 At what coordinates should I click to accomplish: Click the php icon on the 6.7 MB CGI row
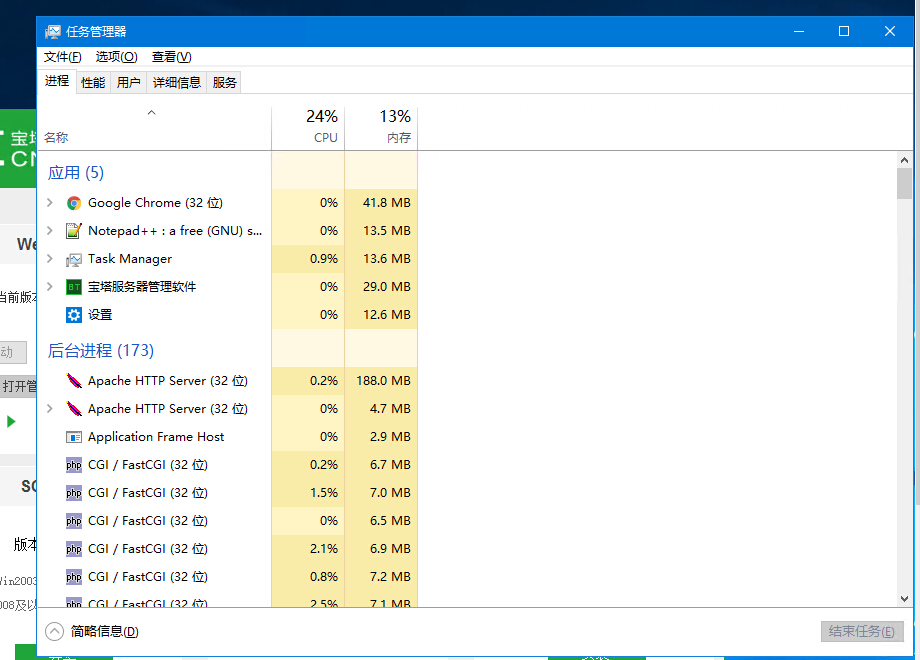(73, 465)
